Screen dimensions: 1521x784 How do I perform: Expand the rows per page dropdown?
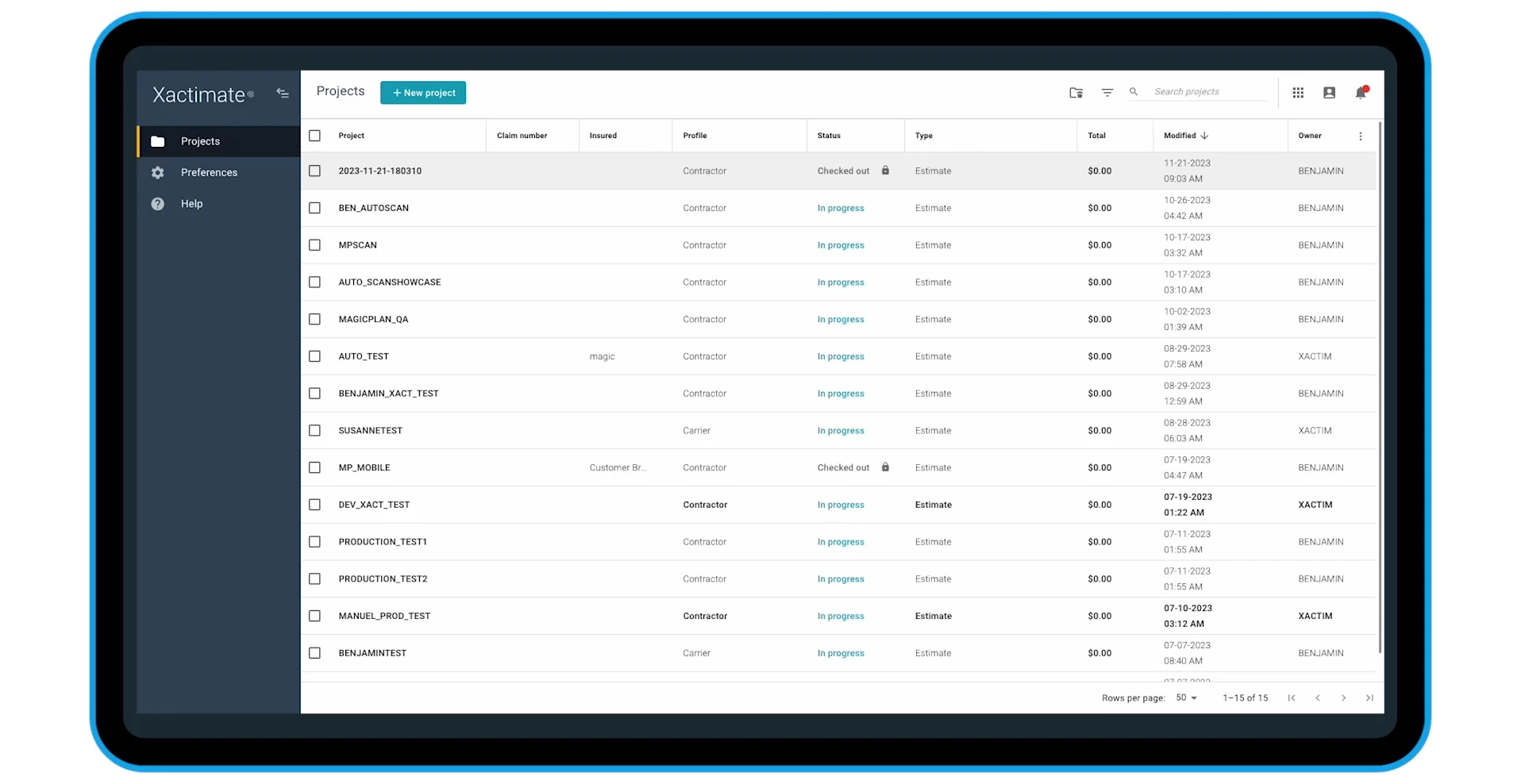[x=1187, y=698]
